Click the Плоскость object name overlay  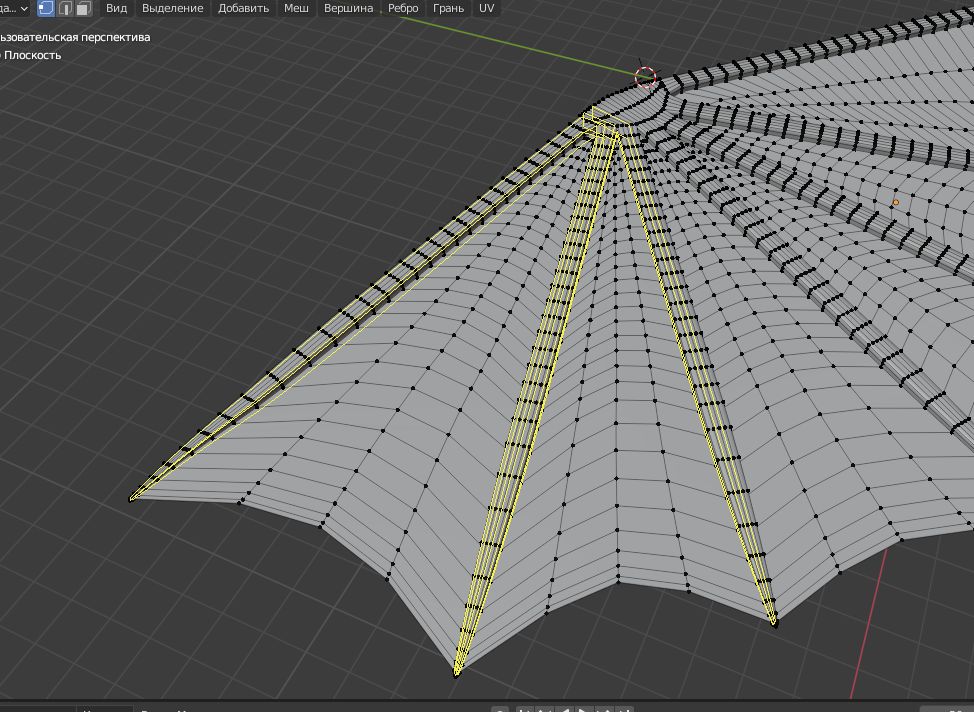32,55
